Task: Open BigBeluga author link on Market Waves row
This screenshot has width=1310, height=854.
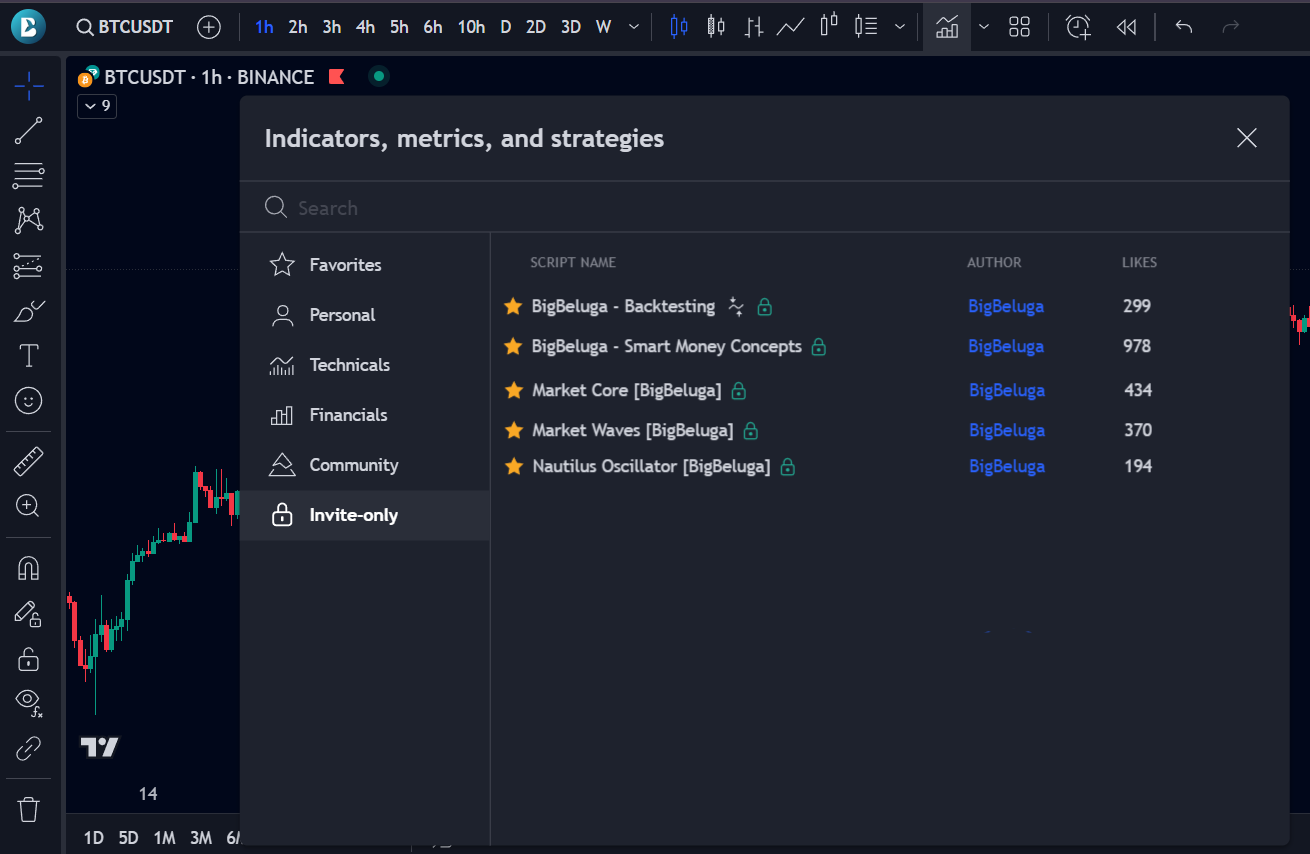Action: pyautogui.click(x=1007, y=430)
